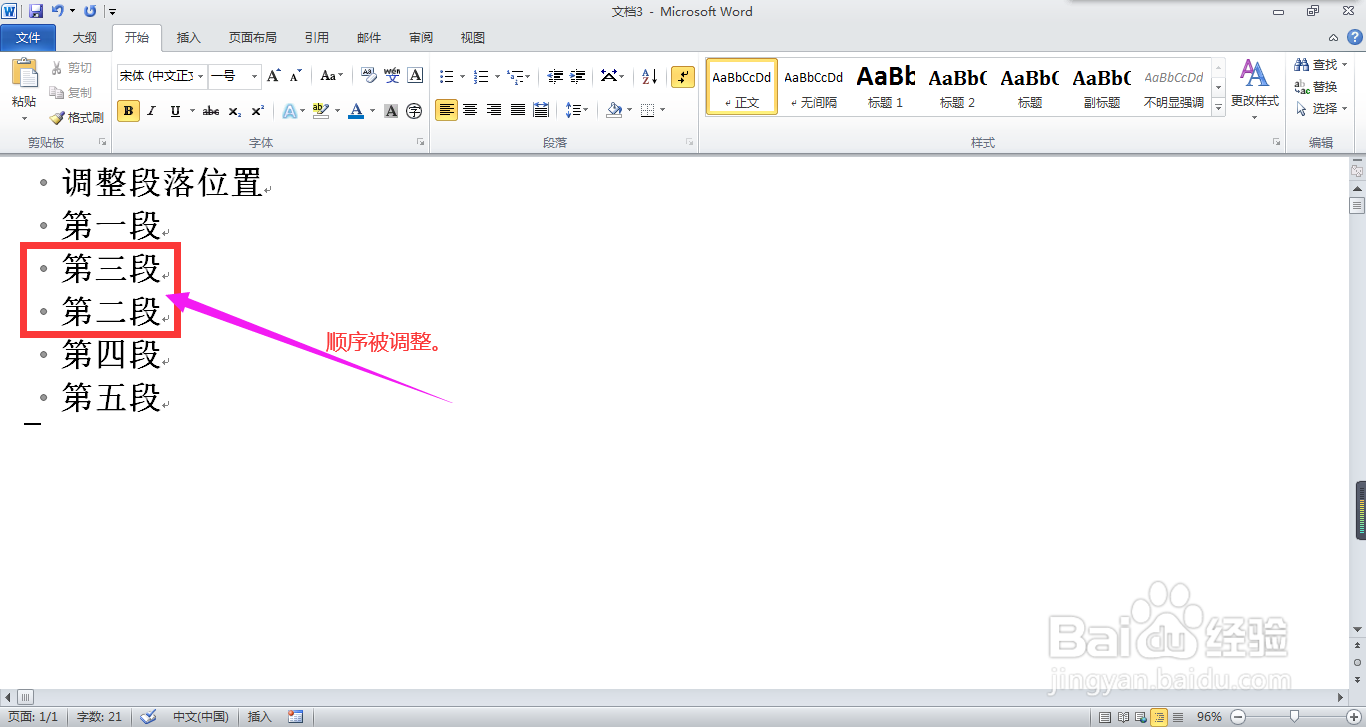Switch to the 插入 ribbon tab

coord(189,37)
